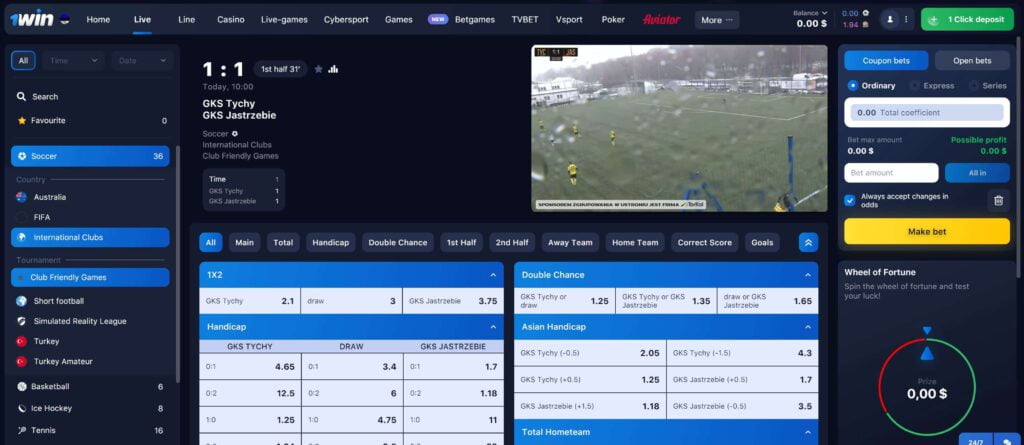Screen dimensions: 1024x445
Task: Click the 1win logo
Action: 33,20
